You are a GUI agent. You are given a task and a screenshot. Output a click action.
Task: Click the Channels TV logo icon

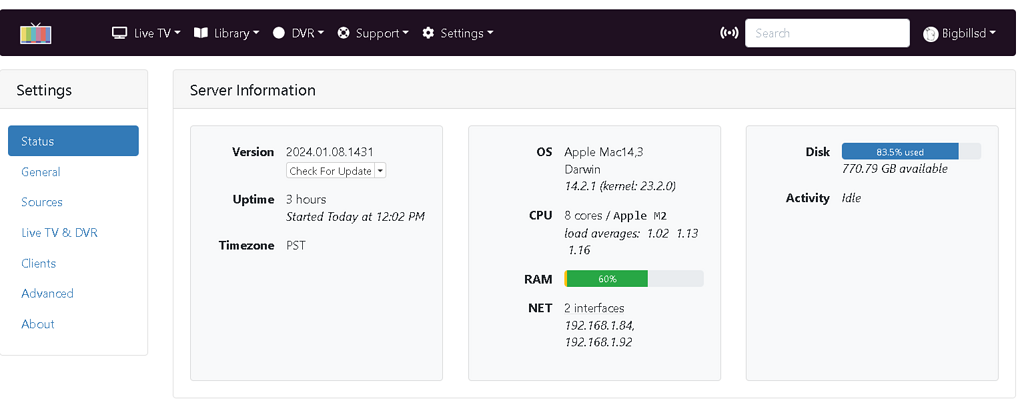35,33
